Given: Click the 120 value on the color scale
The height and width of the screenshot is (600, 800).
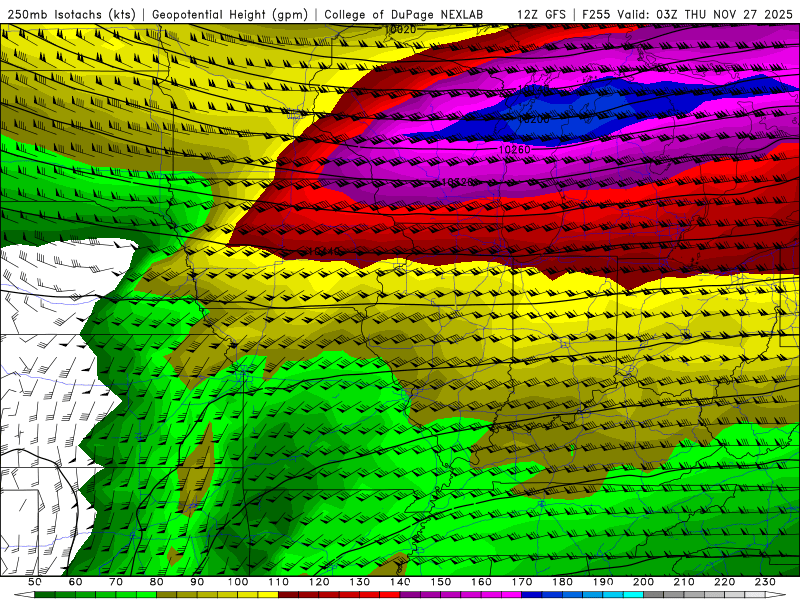Looking at the screenshot, I should (x=319, y=582).
